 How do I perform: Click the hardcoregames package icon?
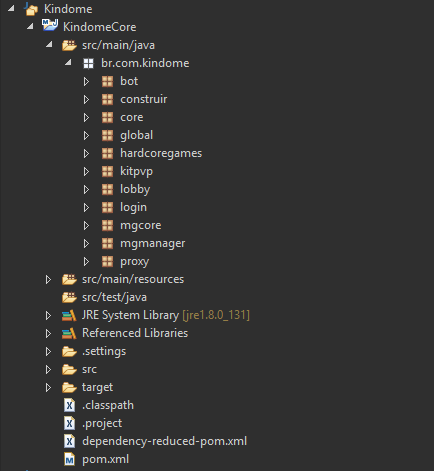click(x=107, y=153)
